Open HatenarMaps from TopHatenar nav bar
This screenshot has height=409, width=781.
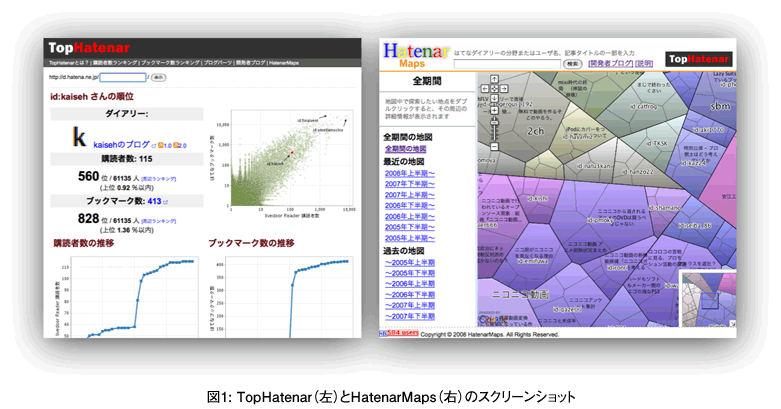[284, 63]
